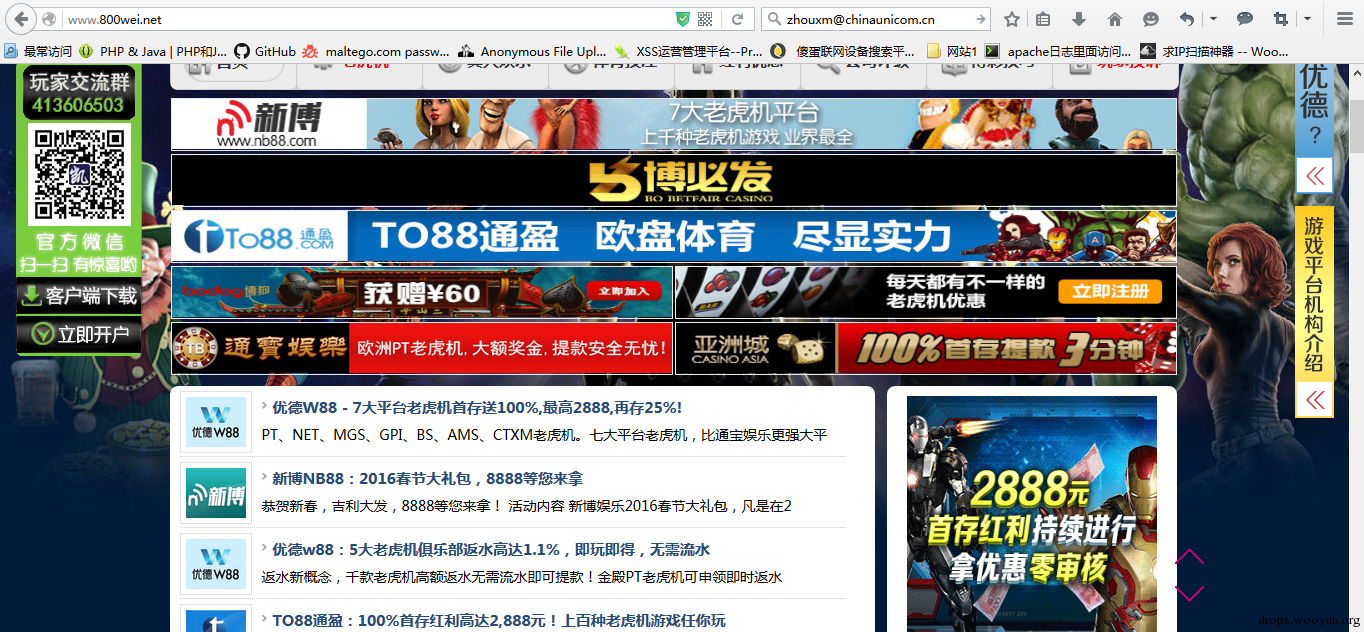Click the 新博 nb88.com banner ad

point(674,124)
